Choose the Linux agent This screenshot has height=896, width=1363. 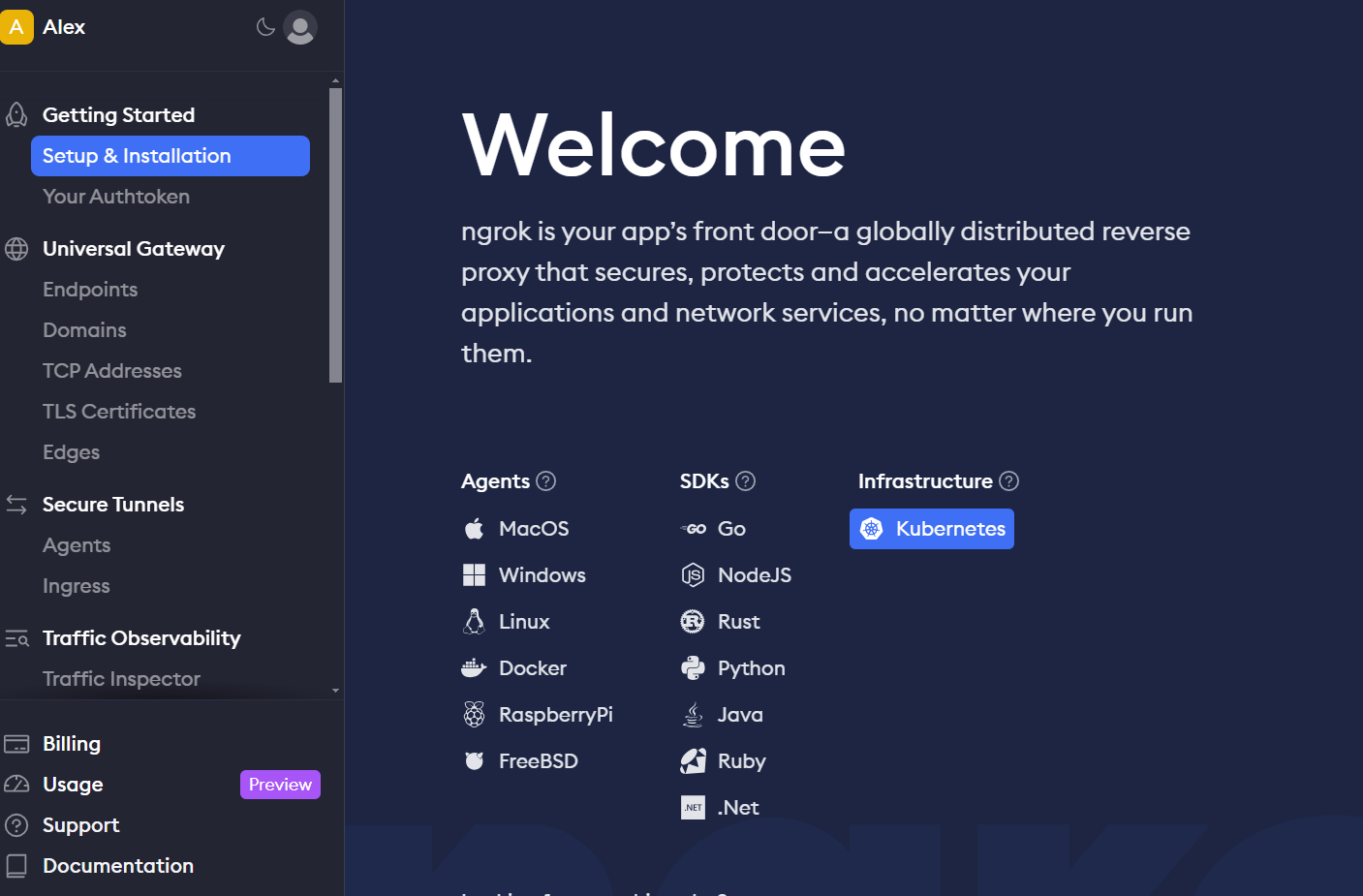[524, 622]
